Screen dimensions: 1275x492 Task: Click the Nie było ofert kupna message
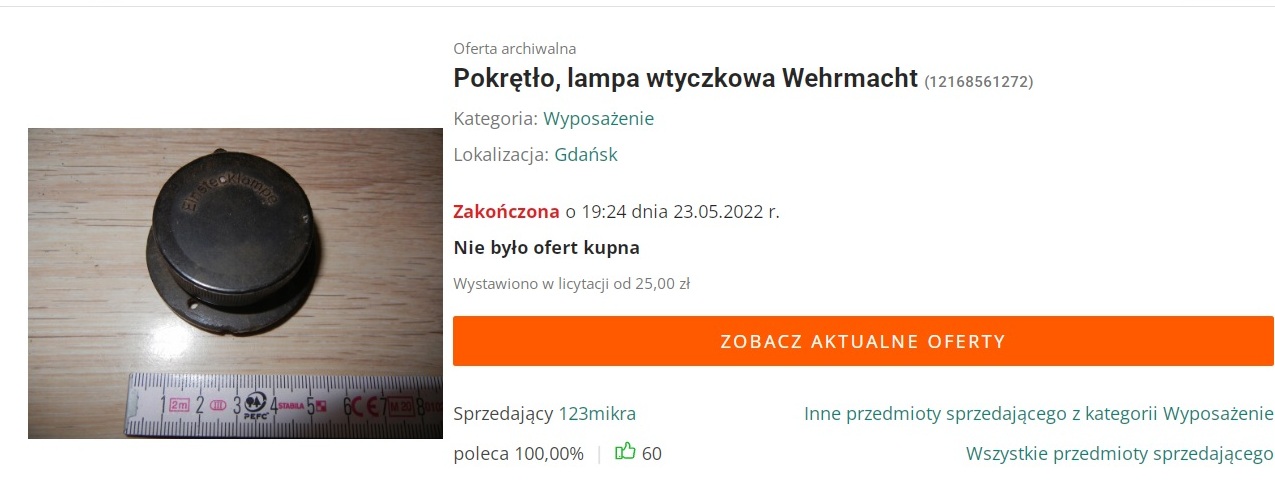[546, 247]
